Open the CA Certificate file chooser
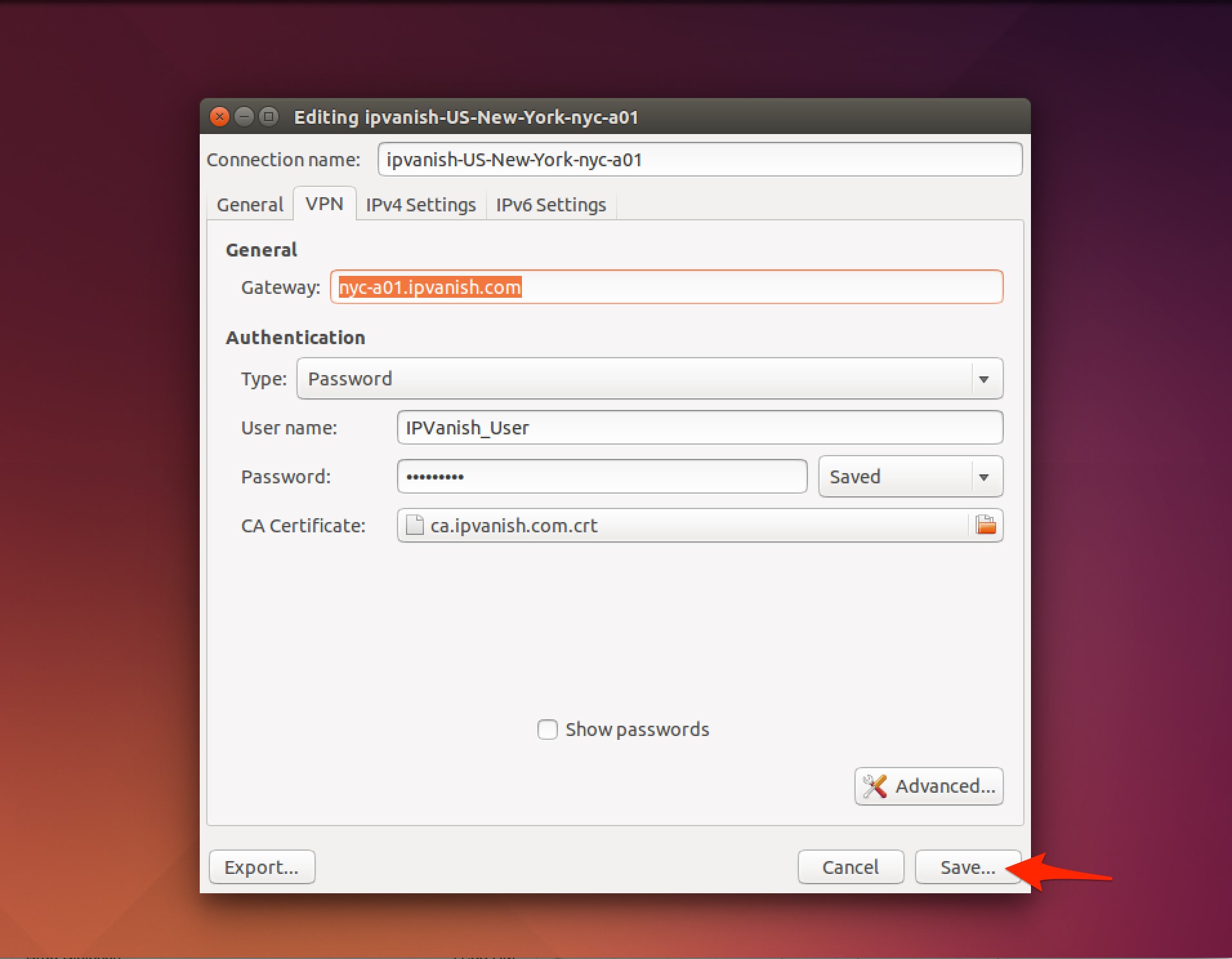1232x959 pixels. (700, 525)
